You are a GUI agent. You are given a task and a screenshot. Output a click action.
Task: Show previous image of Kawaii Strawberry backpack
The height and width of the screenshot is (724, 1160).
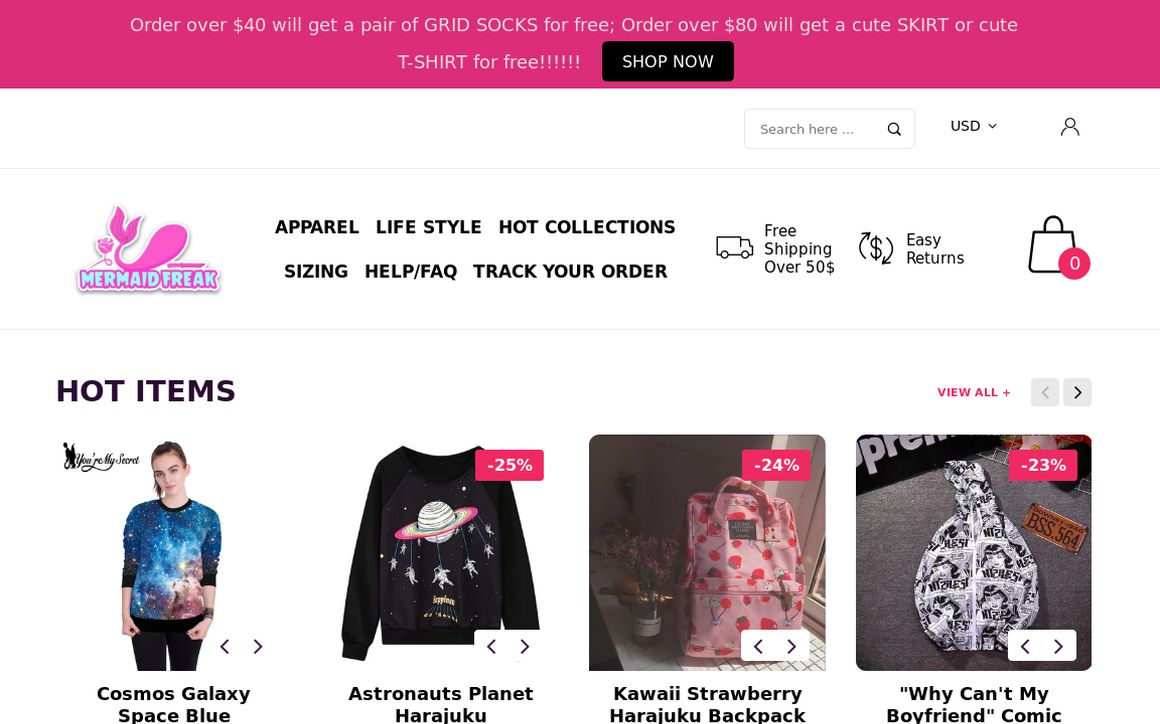pyautogui.click(x=758, y=646)
